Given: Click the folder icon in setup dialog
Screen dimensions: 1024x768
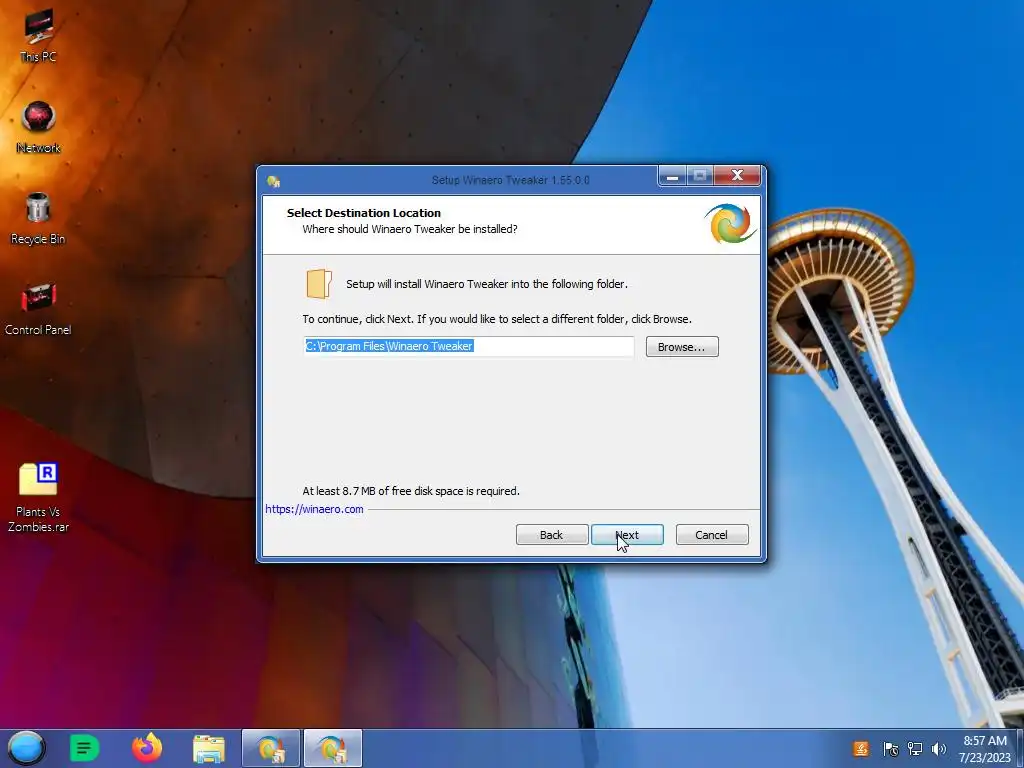Looking at the screenshot, I should pyautogui.click(x=319, y=284).
